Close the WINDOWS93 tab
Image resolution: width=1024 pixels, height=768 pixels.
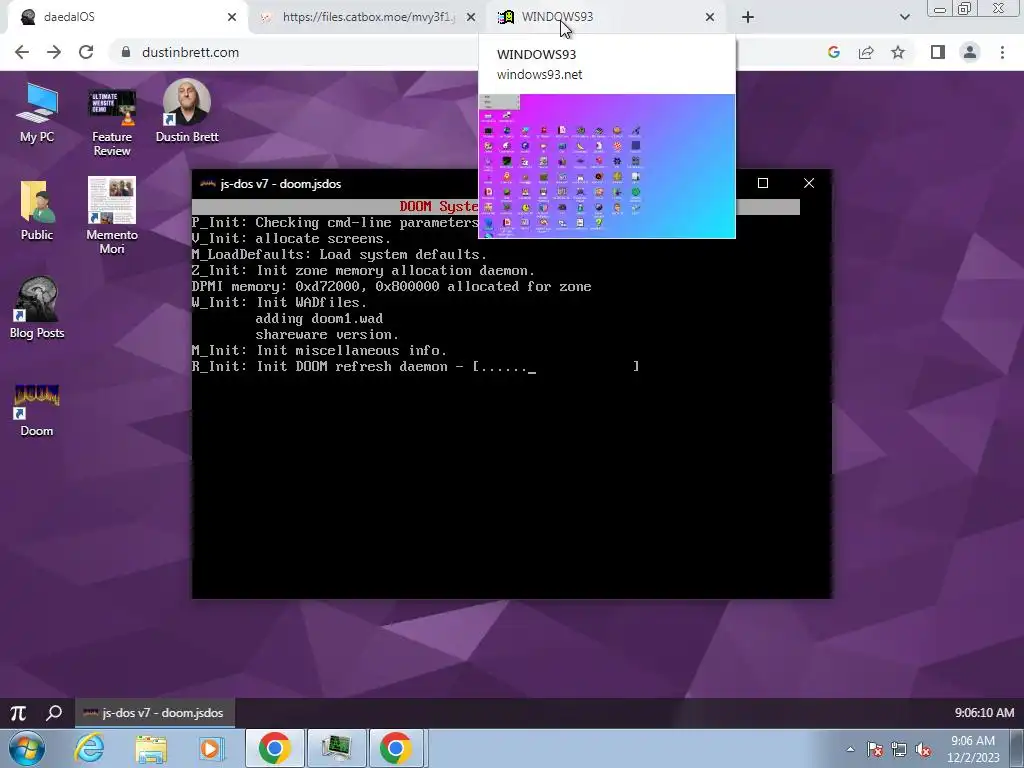710,18
